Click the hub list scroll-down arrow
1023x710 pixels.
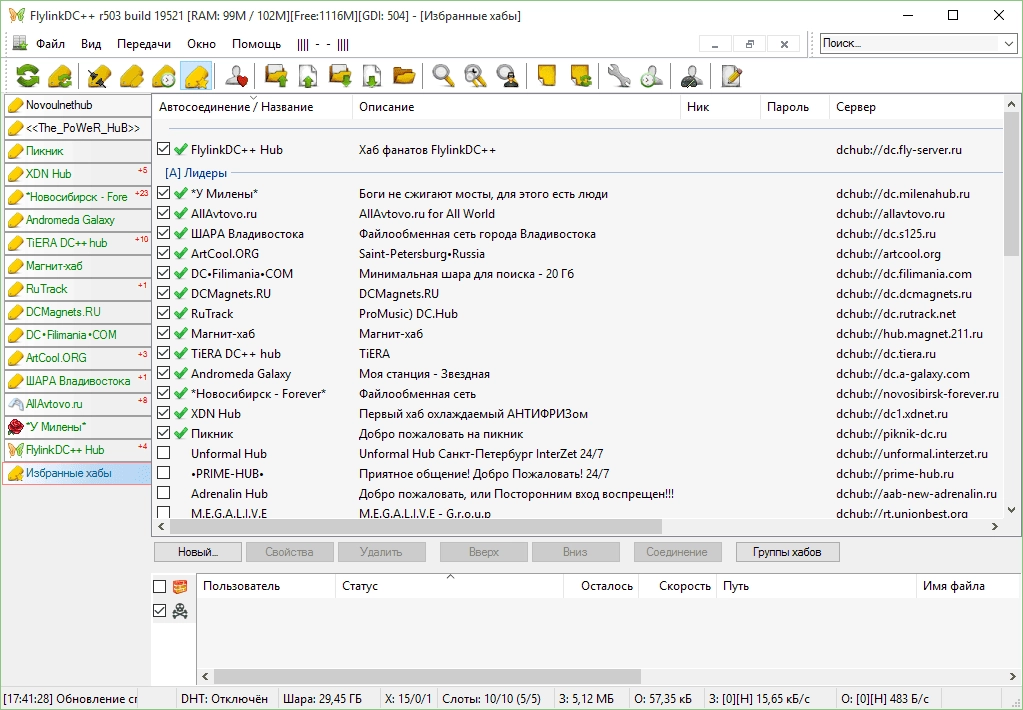1011,510
